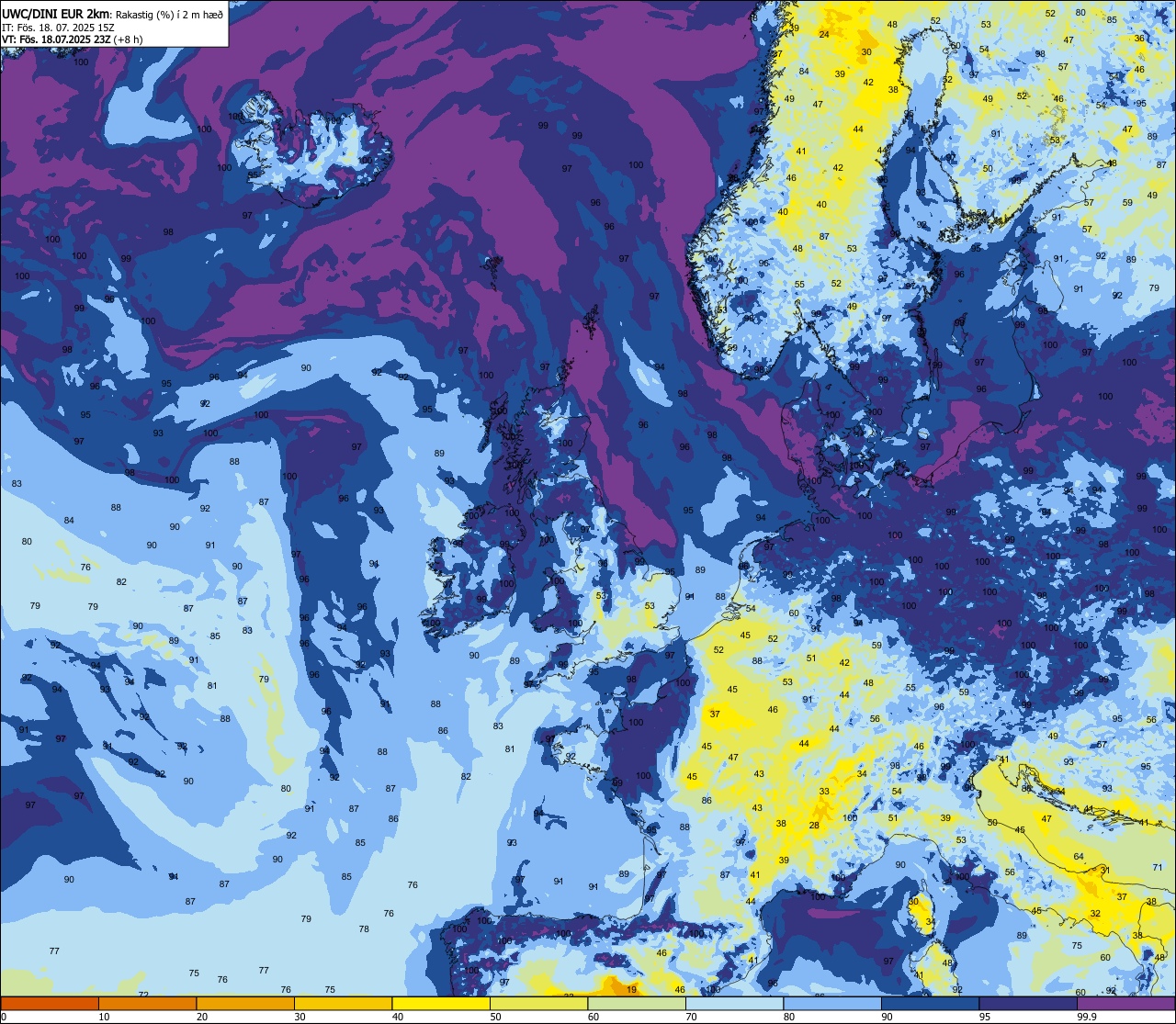Select the darkest orange legend swatch below 10
The image size is (1176, 1024).
(50, 1003)
